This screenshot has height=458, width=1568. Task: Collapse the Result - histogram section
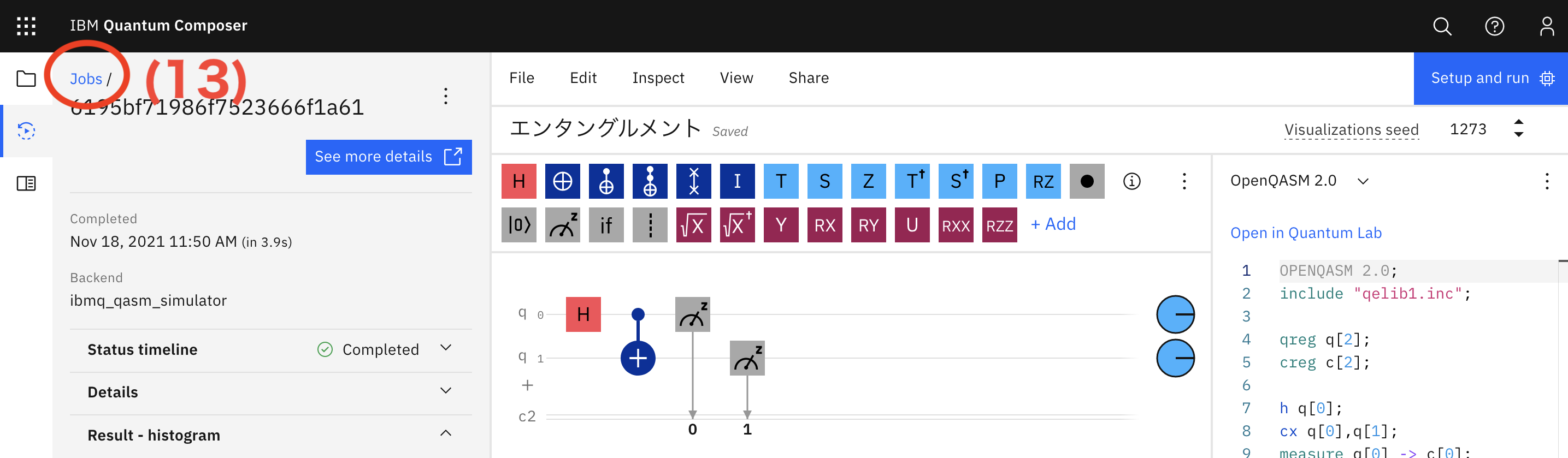(x=446, y=435)
